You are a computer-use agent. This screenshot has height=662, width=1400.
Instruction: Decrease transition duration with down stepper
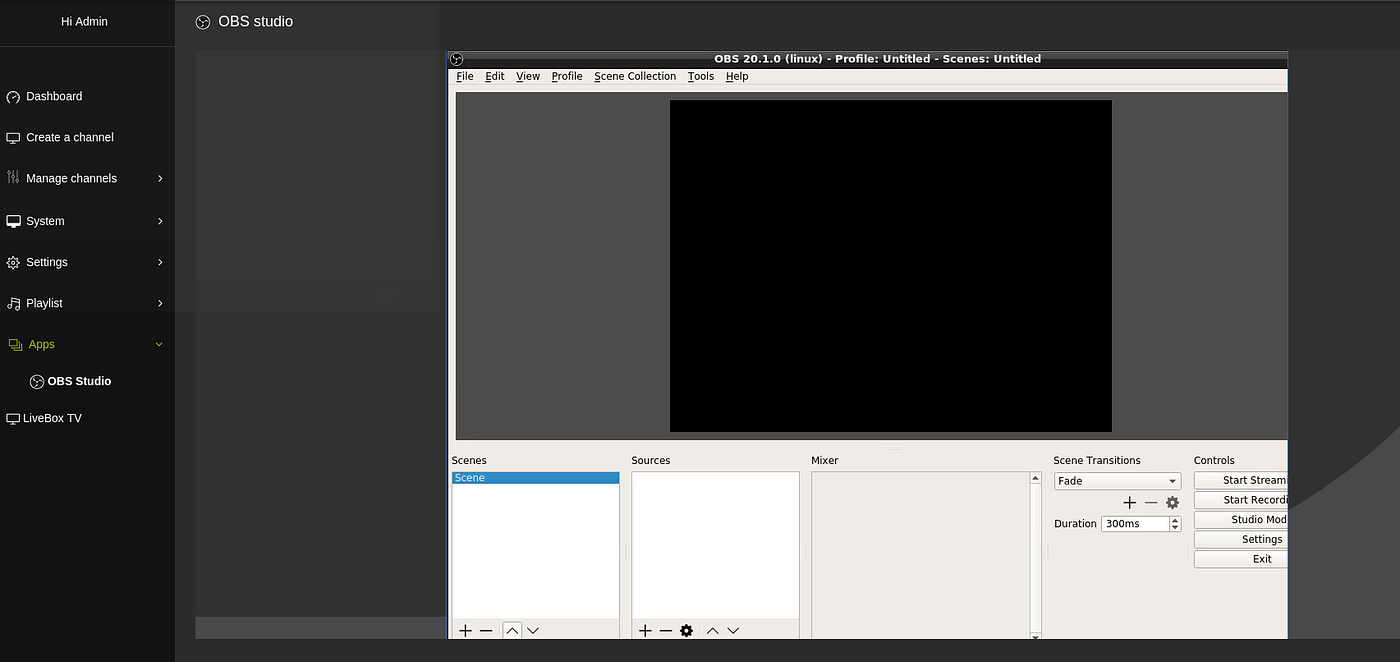click(x=1175, y=528)
